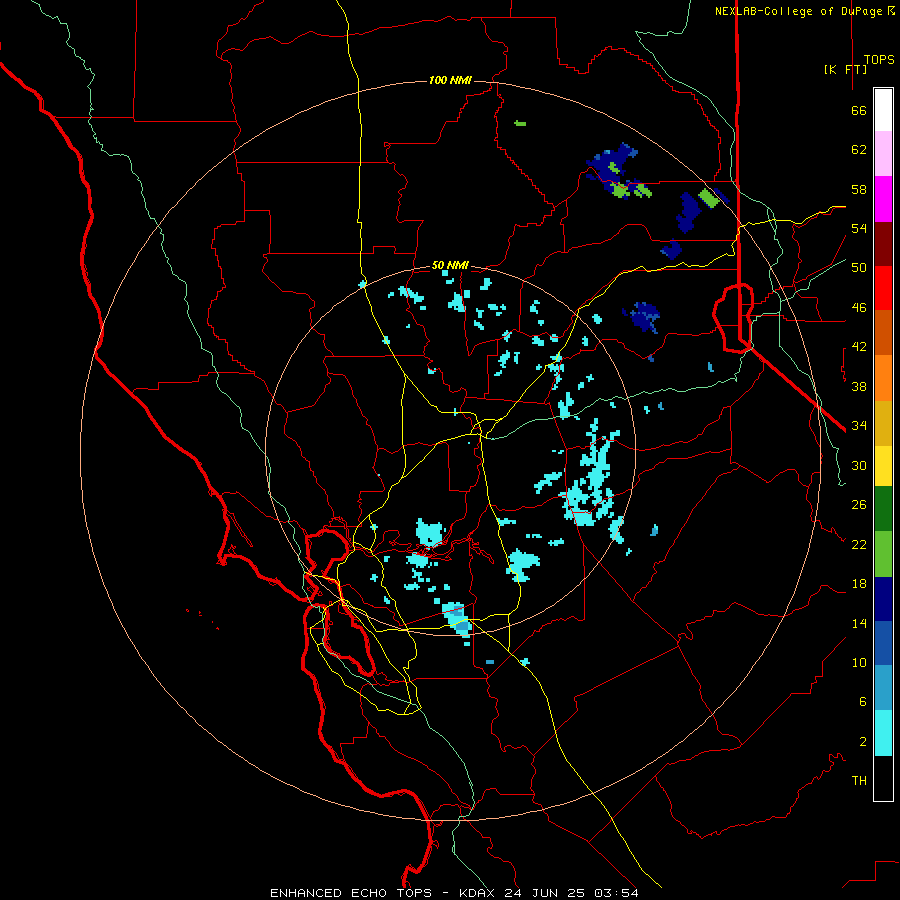Screen dimensions: 900x900
Task: Click the legend value 18
Action: 859,584
